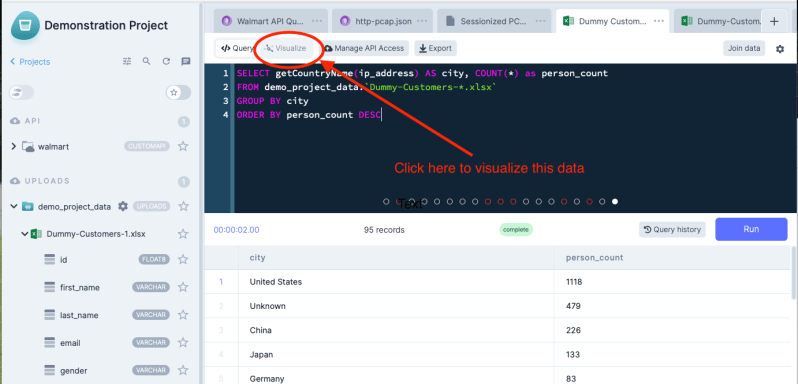The height and width of the screenshot is (384, 798).
Task: Star the walmart API source
Action: (183, 146)
